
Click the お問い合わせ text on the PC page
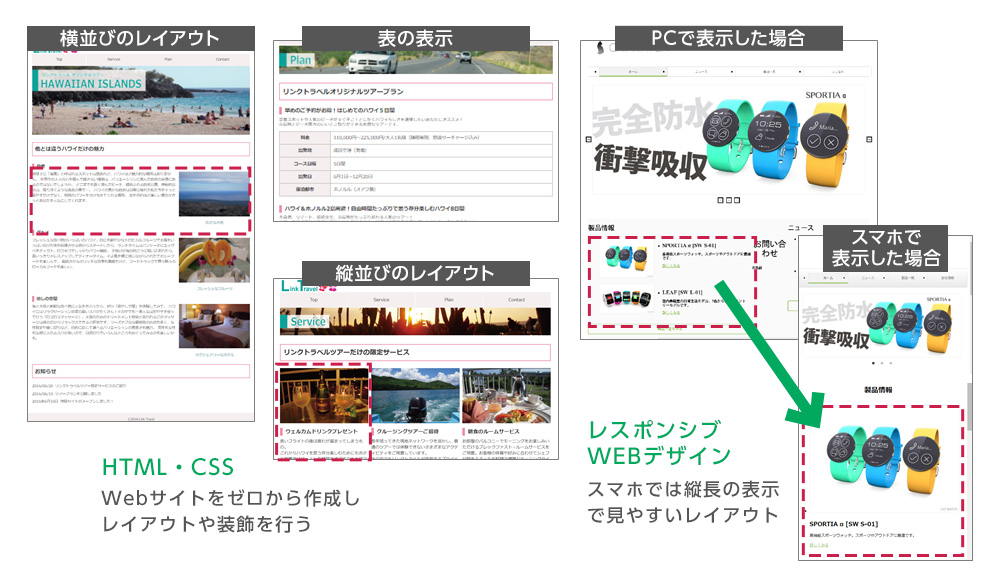(770, 248)
